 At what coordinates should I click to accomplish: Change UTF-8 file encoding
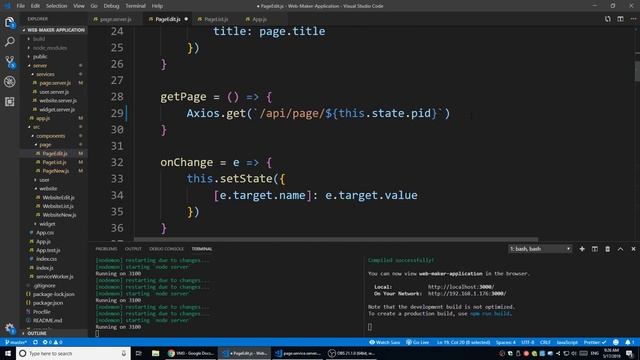(527, 342)
